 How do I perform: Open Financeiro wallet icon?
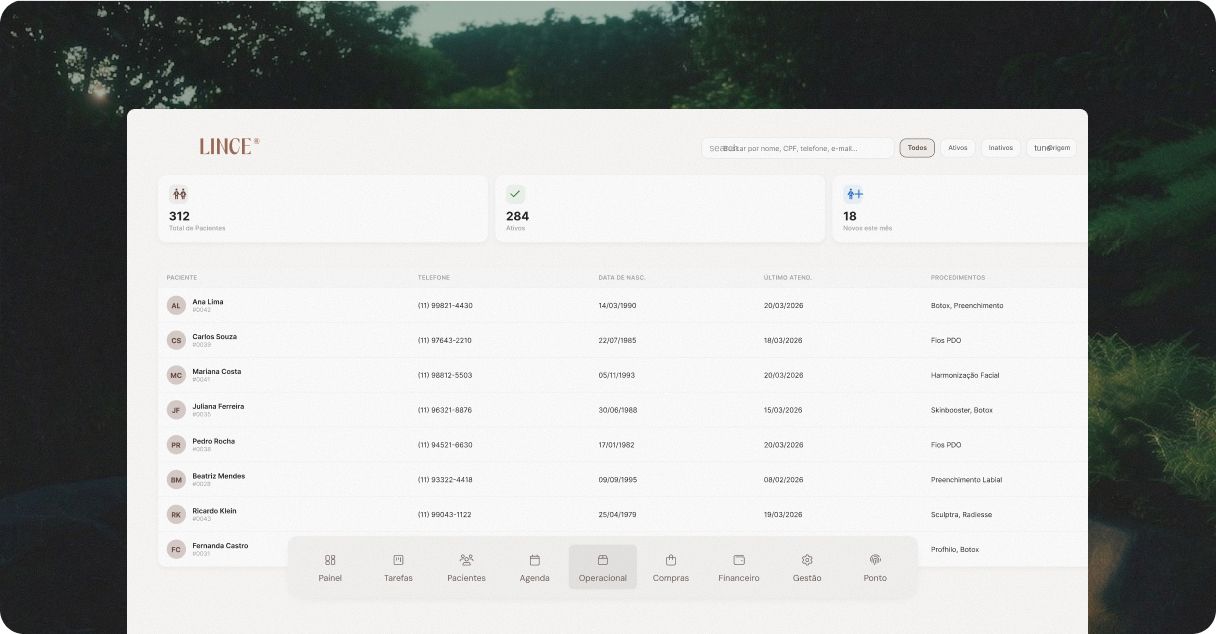point(739,561)
